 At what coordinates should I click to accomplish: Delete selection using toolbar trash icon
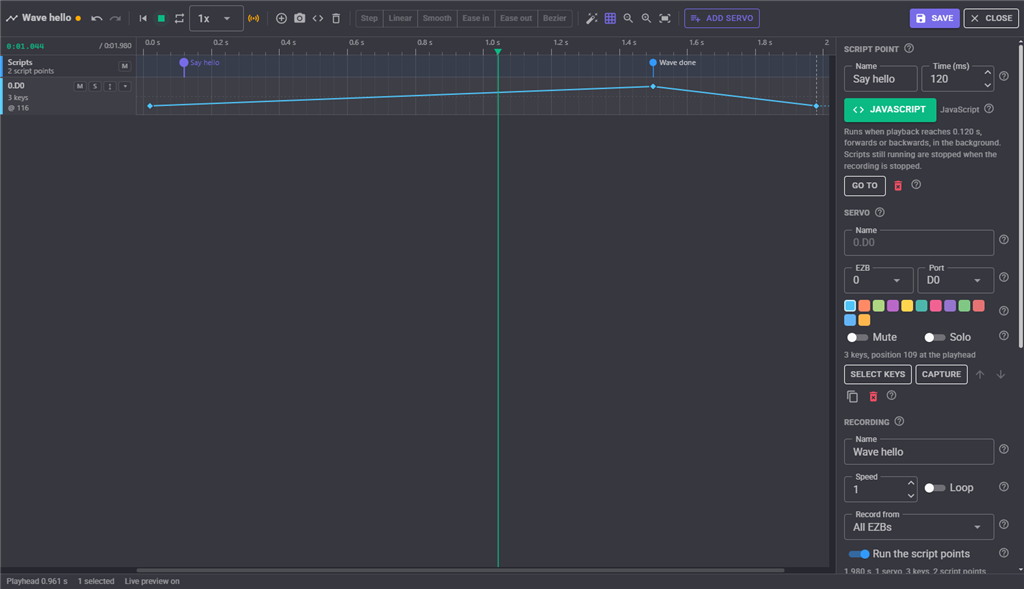(x=336, y=18)
